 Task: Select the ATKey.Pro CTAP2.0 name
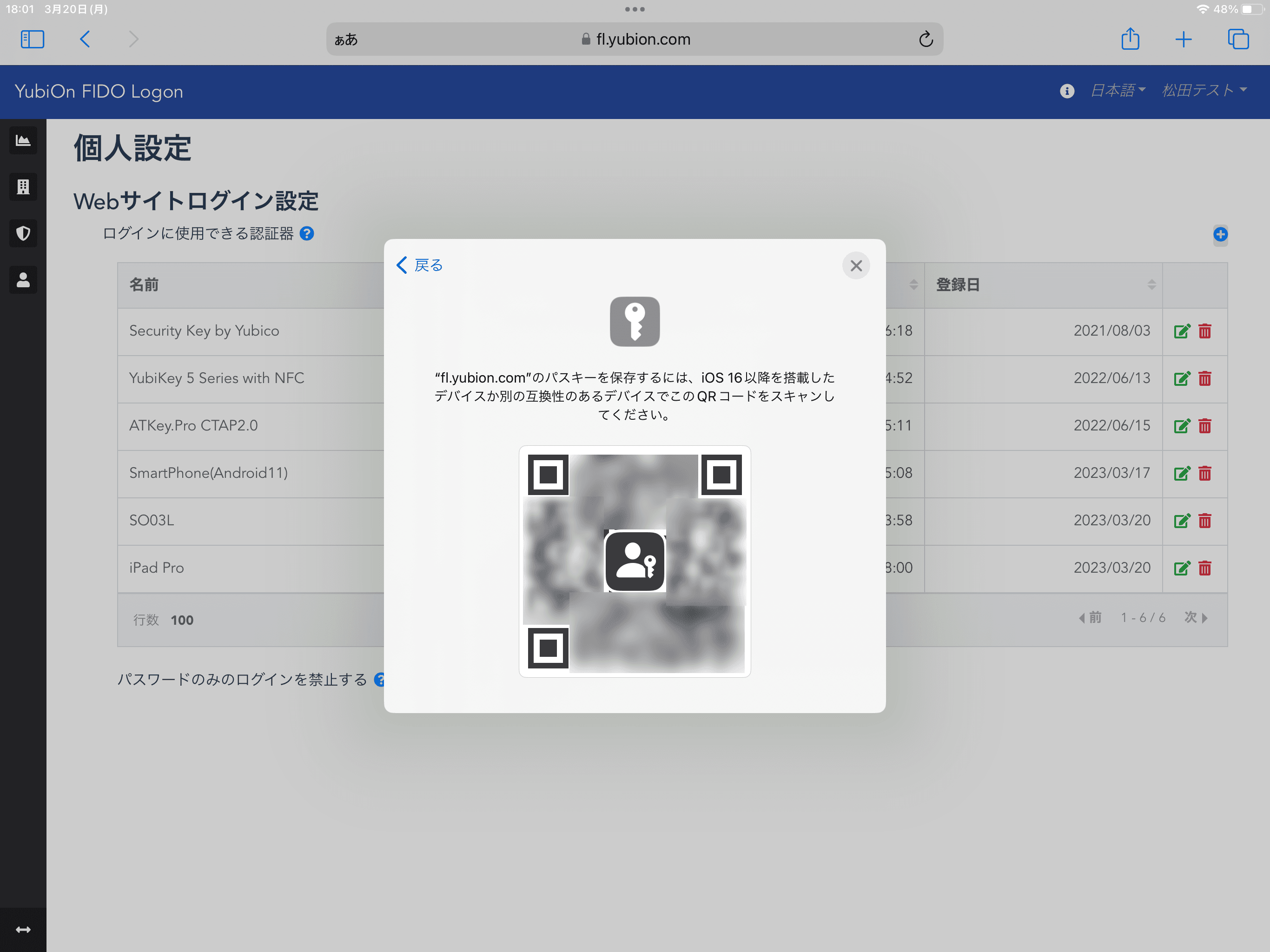pyautogui.click(x=193, y=425)
